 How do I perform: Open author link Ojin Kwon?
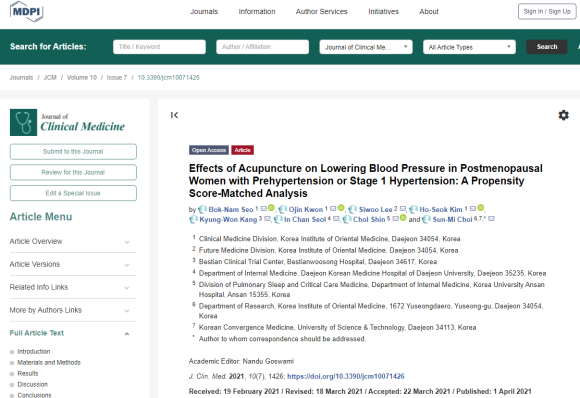pos(306,210)
